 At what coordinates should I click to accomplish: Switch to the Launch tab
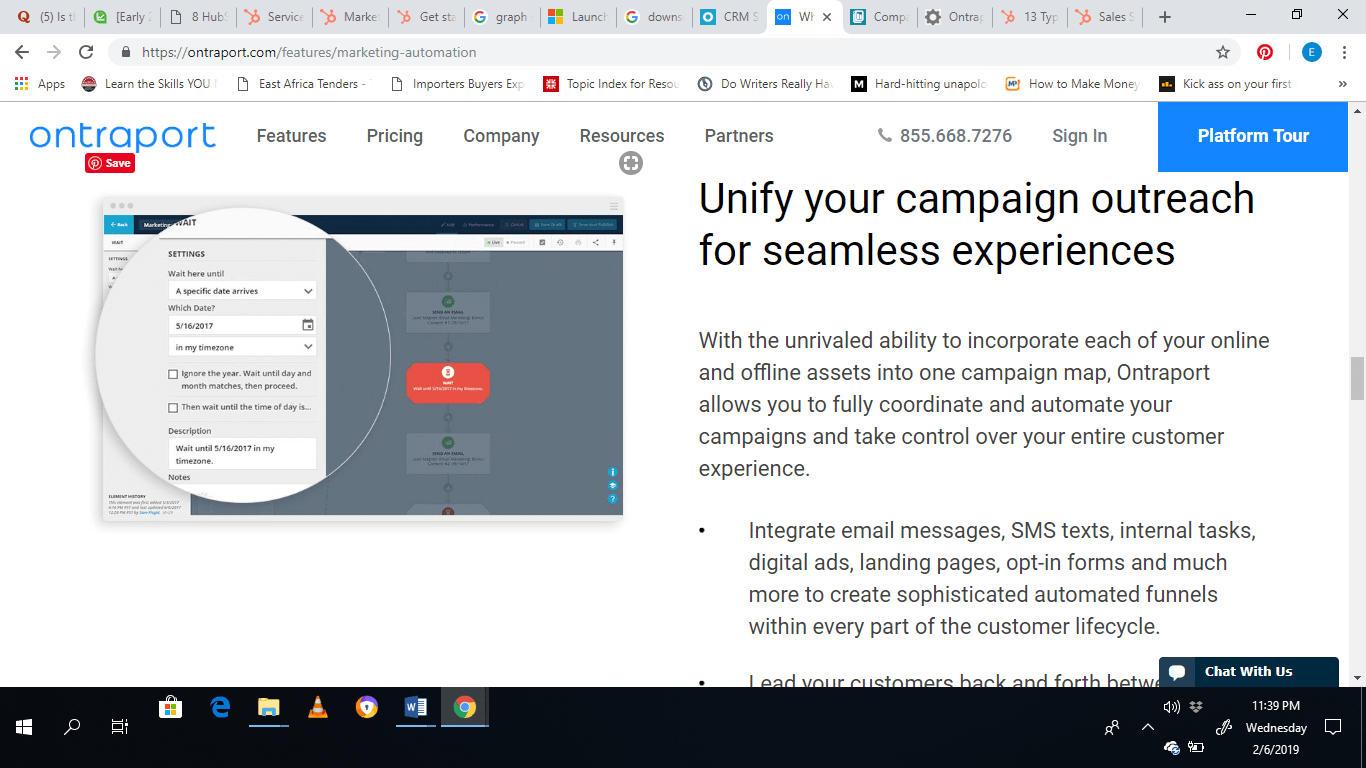tap(578, 17)
